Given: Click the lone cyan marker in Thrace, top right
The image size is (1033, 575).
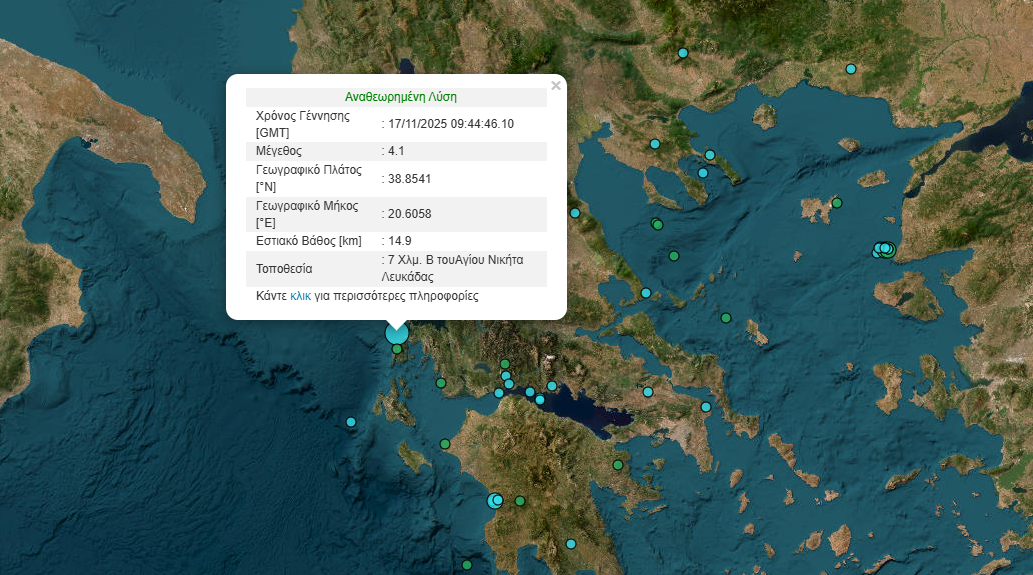Looking at the screenshot, I should pos(851,69).
